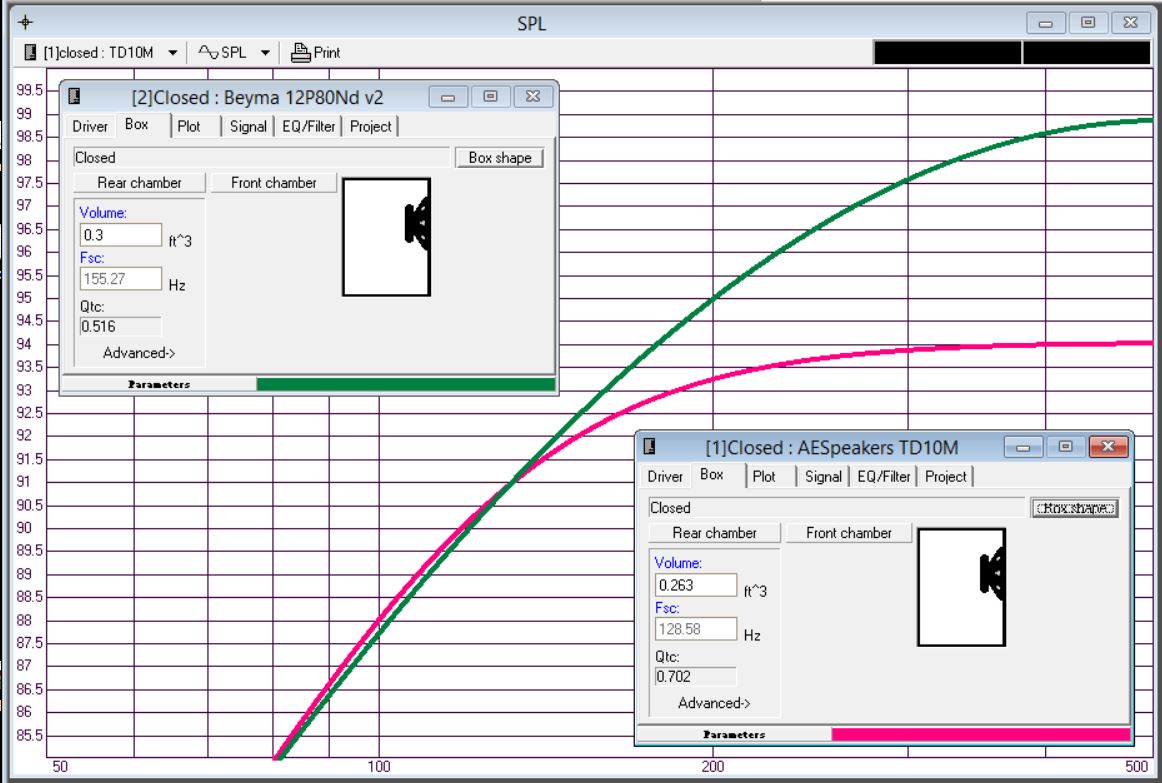Print the SPL graph
Viewport: 1162px width, 783px height.
[316, 53]
